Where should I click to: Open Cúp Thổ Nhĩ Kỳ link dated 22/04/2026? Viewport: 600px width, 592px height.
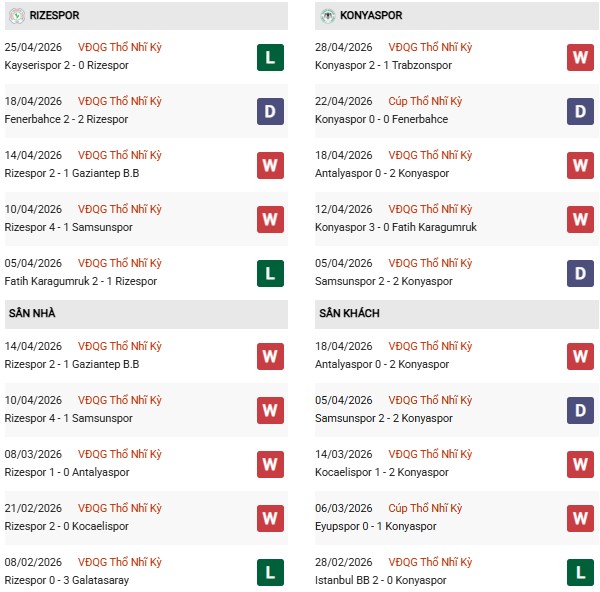421,101
